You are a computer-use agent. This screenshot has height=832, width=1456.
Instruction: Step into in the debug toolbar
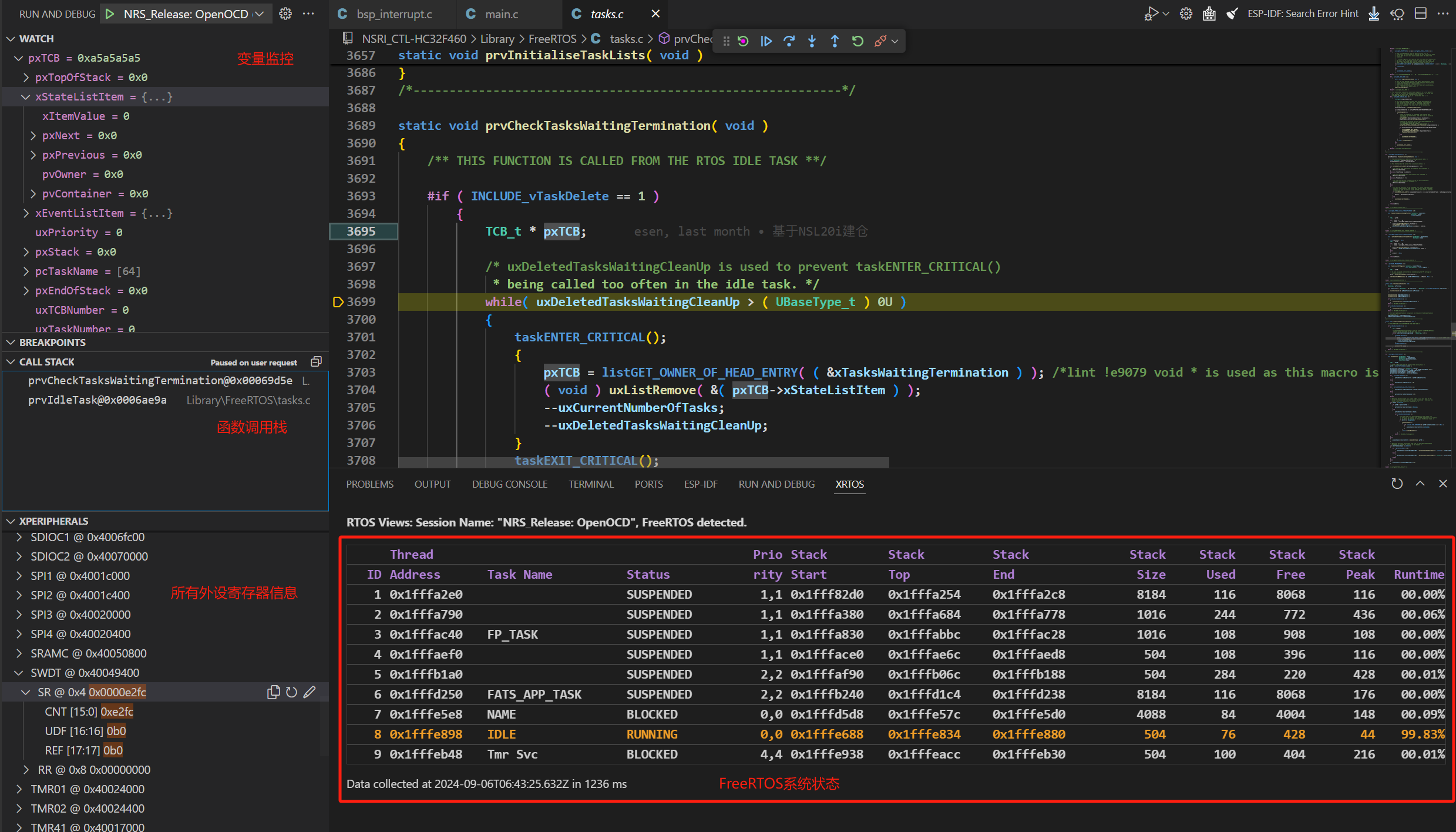812,41
